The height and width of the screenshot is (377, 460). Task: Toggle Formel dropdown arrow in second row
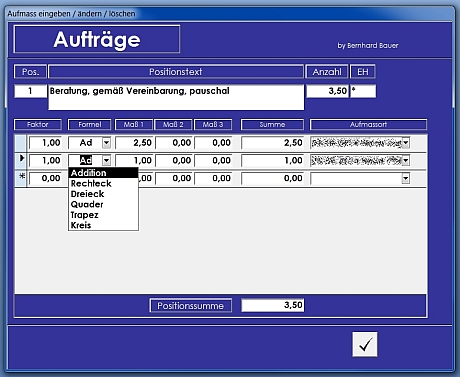106,161
